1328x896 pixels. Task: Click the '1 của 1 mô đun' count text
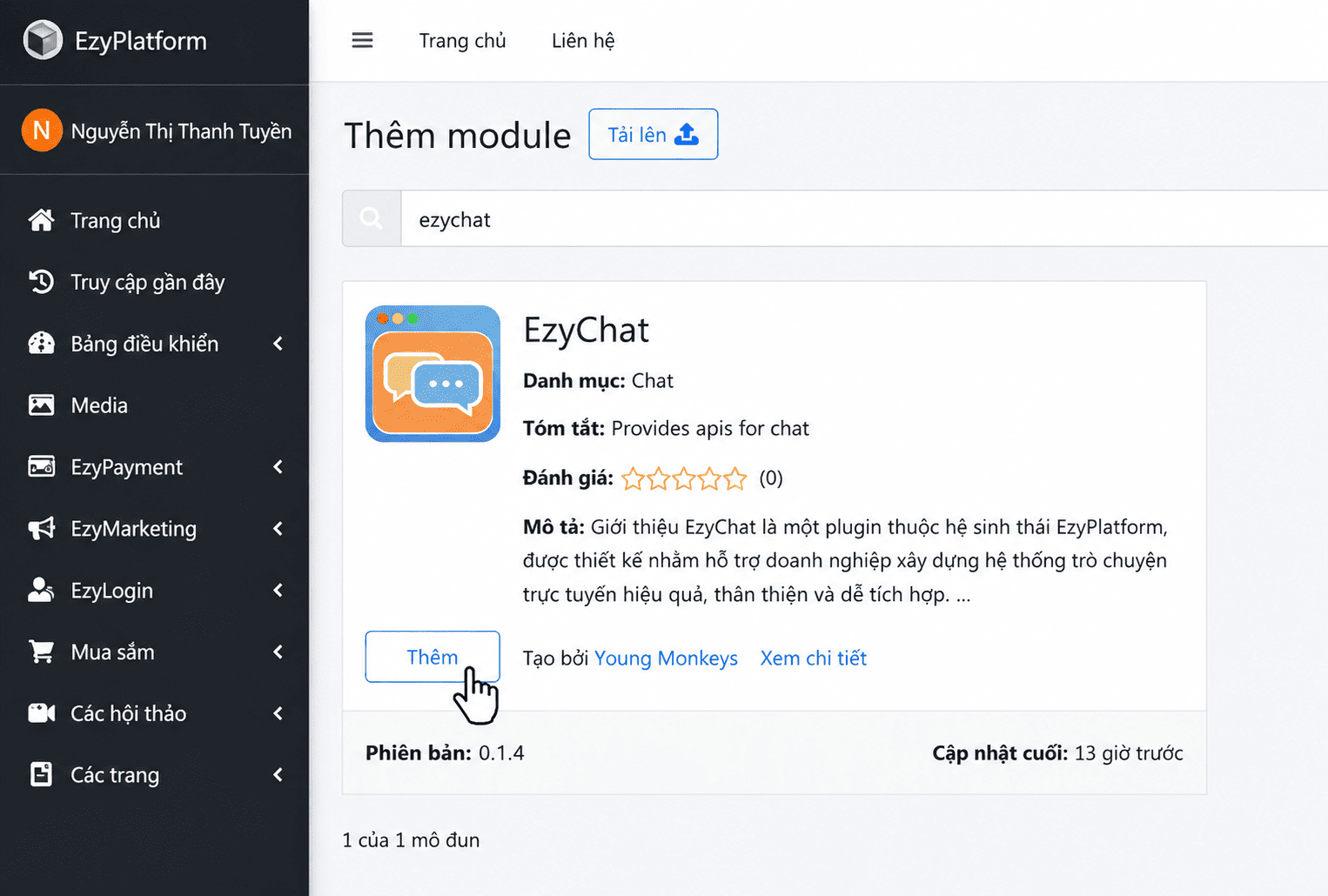point(411,840)
